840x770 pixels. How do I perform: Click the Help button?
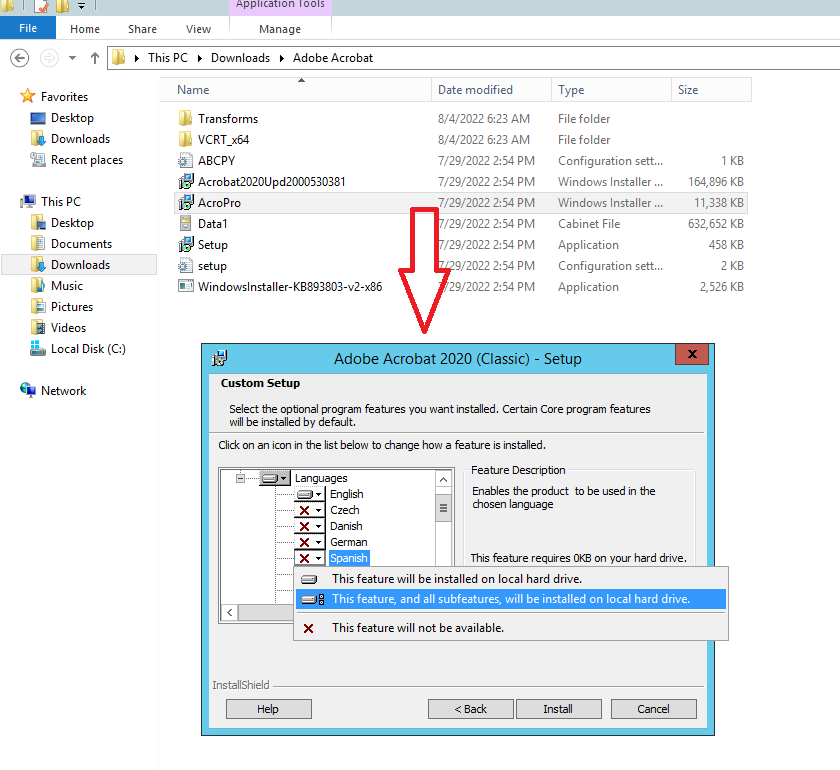[x=268, y=709]
